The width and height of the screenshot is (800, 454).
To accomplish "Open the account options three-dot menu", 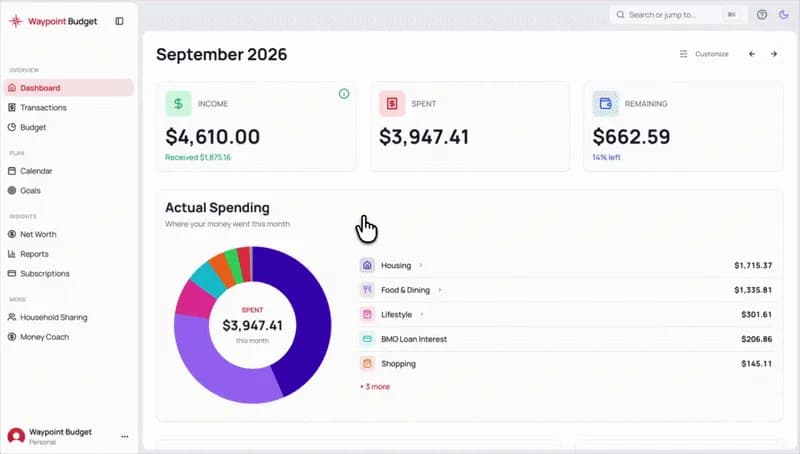I will 124,437.
